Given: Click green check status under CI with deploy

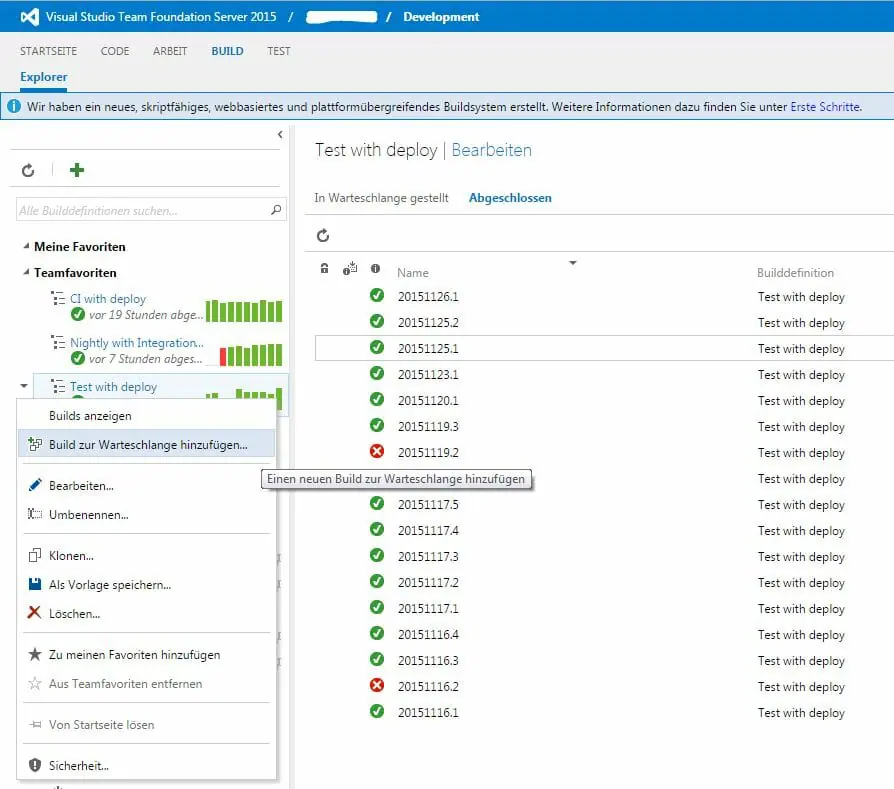Looking at the screenshot, I should click(x=78, y=314).
